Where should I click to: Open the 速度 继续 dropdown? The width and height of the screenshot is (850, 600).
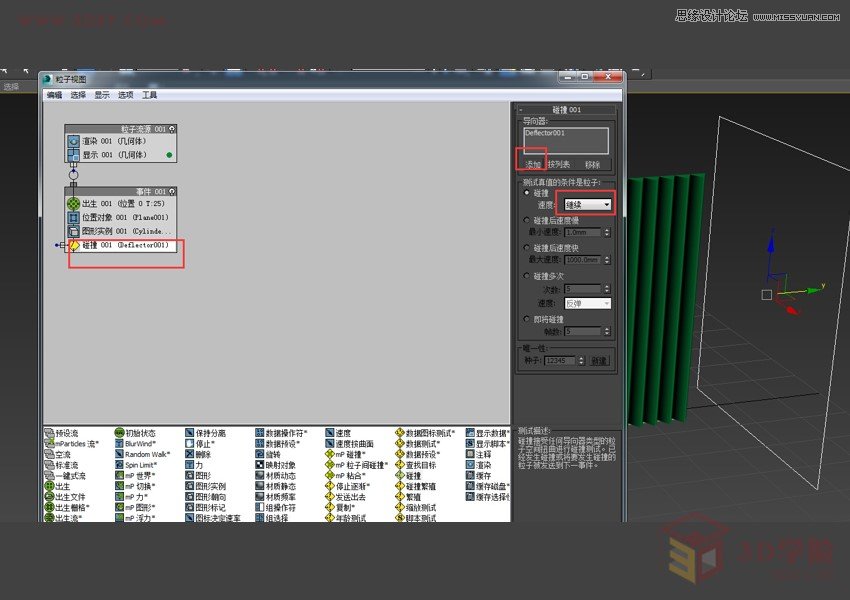588,205
